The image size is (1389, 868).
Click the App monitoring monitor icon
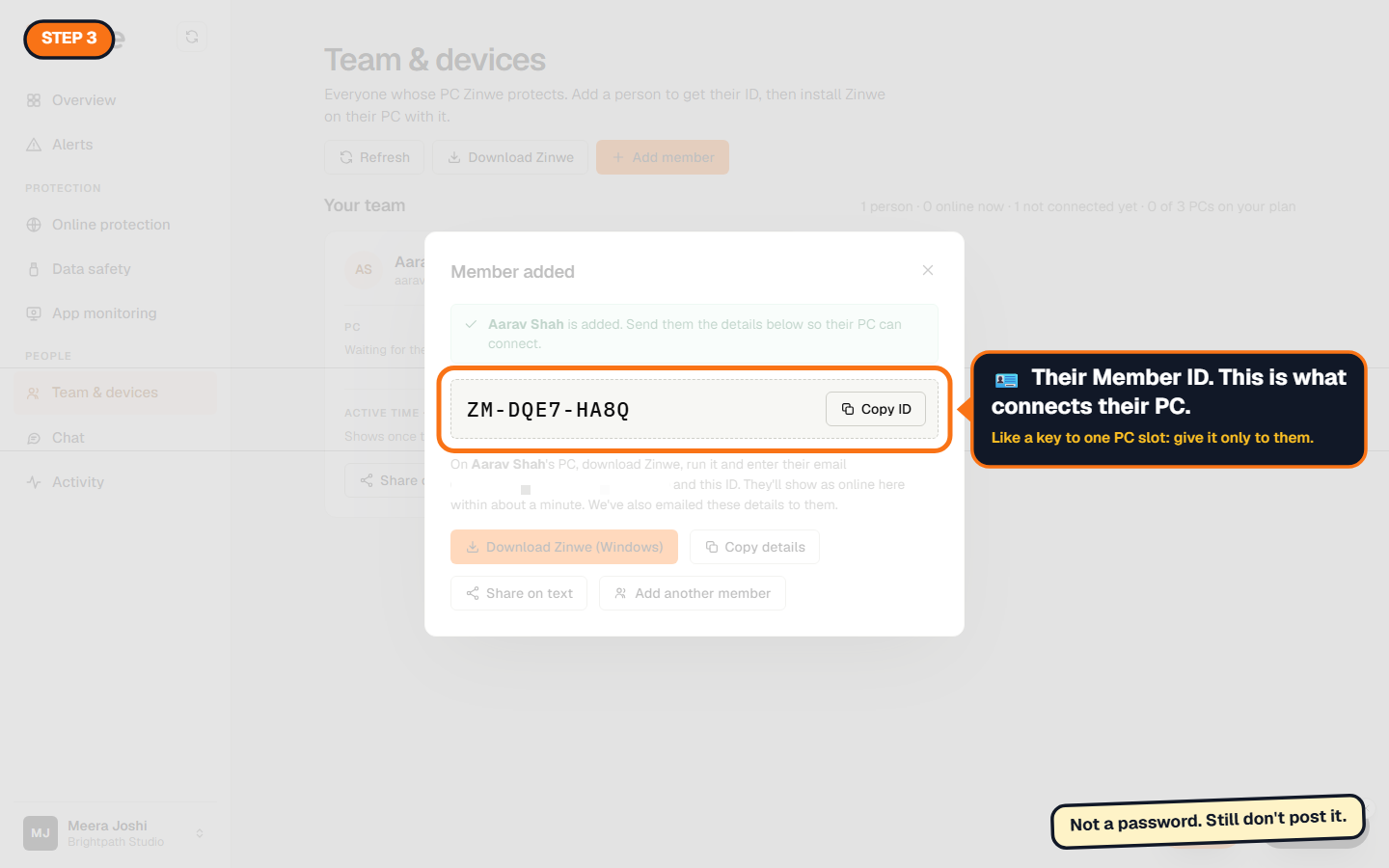(34, 313)
